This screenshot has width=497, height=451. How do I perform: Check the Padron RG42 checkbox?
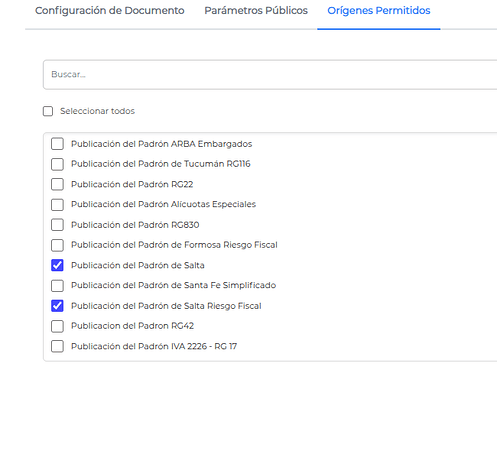pos(57,326)
